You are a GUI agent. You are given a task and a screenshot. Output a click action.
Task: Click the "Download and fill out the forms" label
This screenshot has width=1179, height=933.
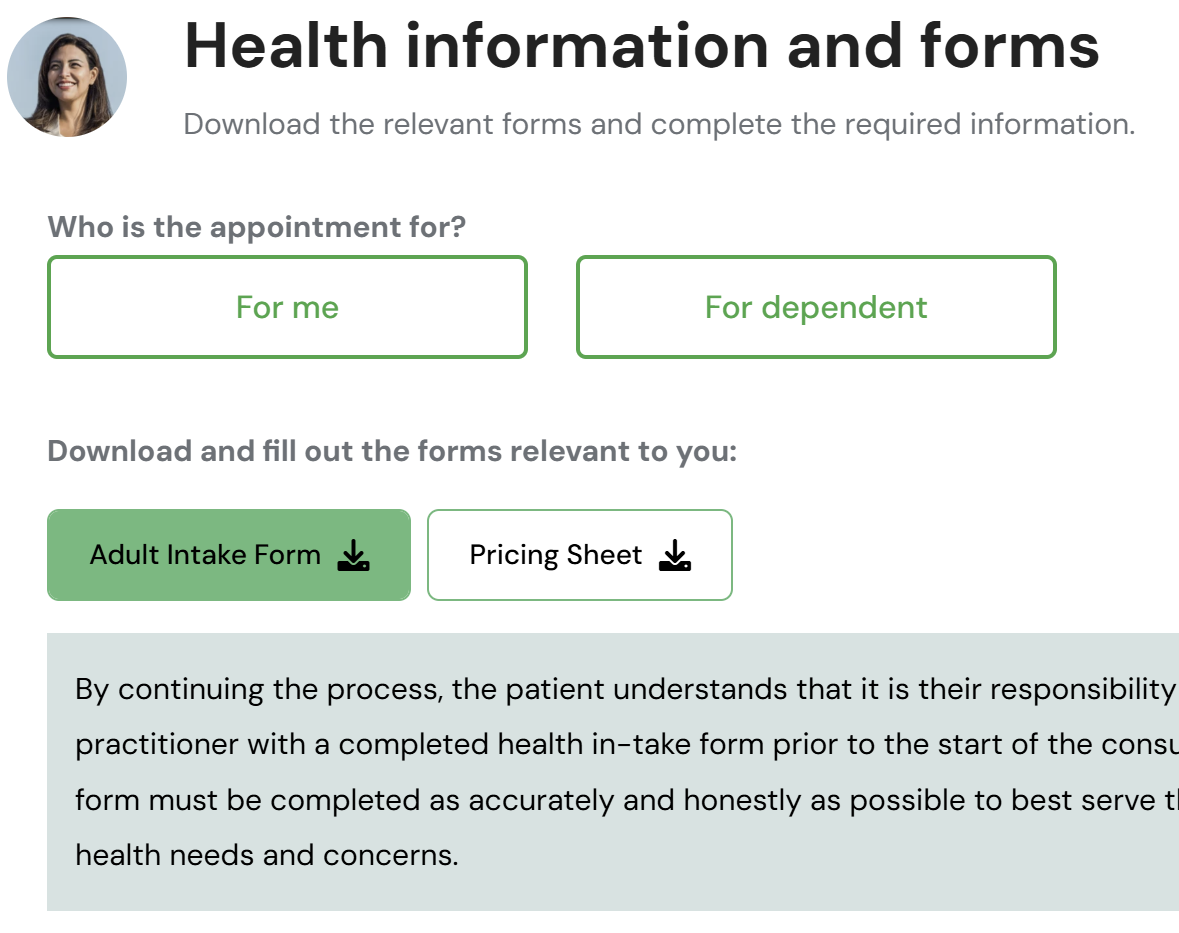coord(392,451)
